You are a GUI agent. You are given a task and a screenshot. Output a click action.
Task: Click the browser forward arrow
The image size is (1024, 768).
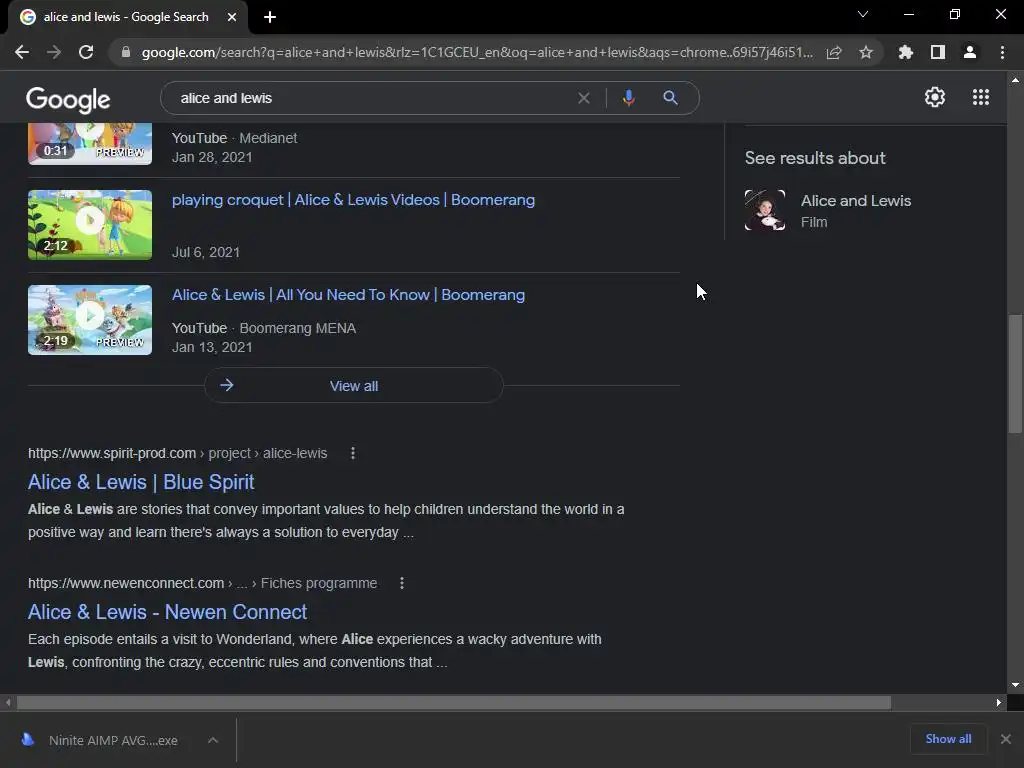(54, 52)
